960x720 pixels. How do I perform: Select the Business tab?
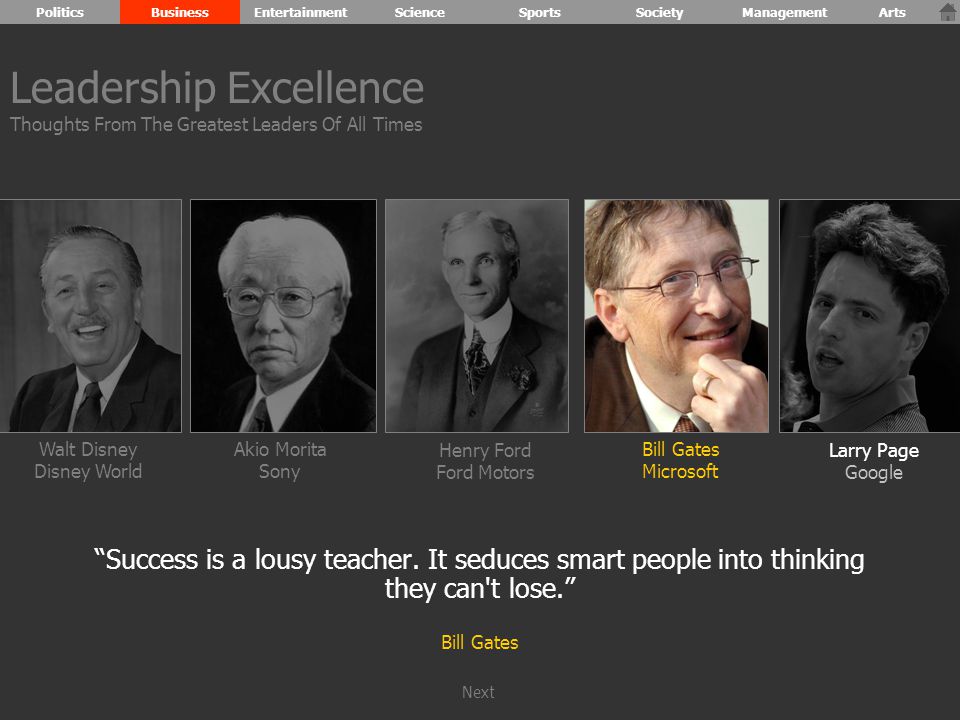[180, 12]
